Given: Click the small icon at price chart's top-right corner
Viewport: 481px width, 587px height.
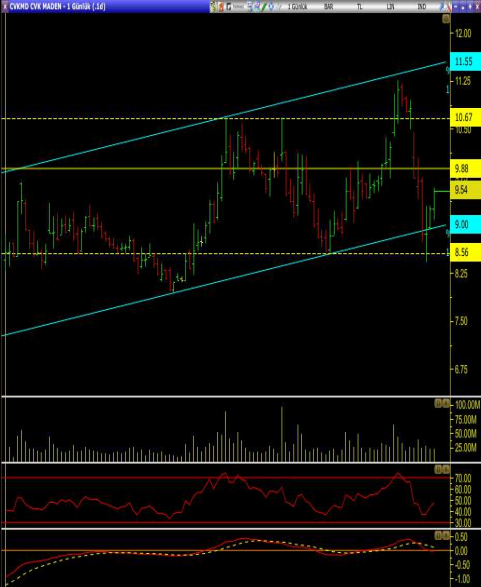Looking at the screenshot, I should (446, 19).
